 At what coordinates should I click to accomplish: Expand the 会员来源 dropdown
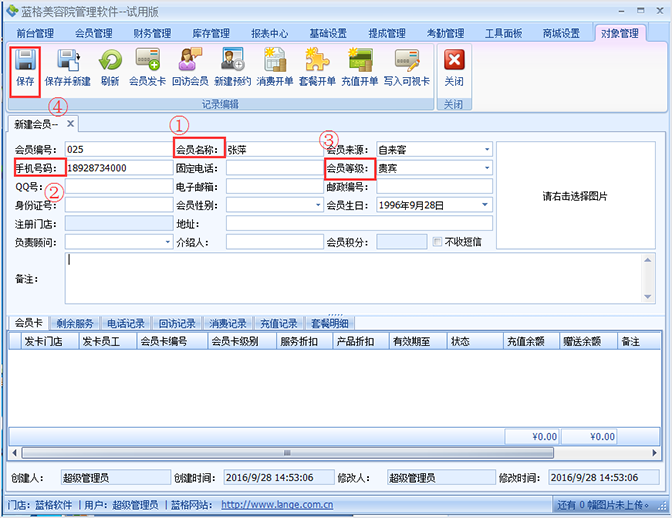pyautogui.click(x=487, y=150)
